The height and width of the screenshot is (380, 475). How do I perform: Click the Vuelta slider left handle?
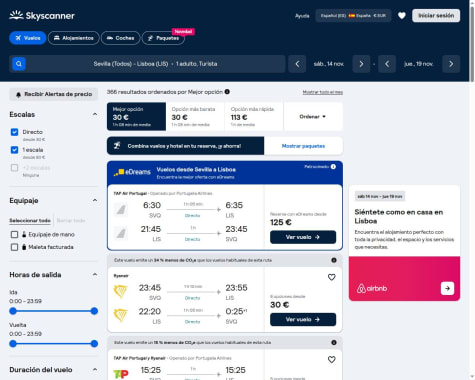[x=13, y=344]
